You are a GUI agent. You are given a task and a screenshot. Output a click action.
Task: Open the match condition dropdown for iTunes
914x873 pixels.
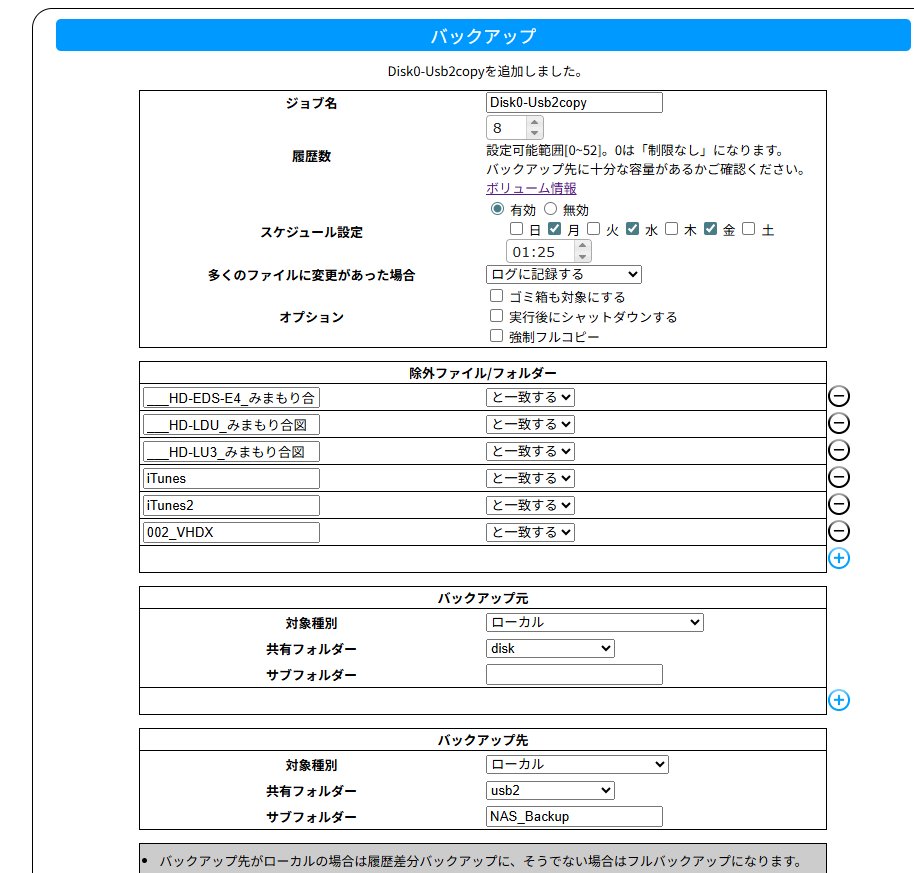click(x=530, y=478)
